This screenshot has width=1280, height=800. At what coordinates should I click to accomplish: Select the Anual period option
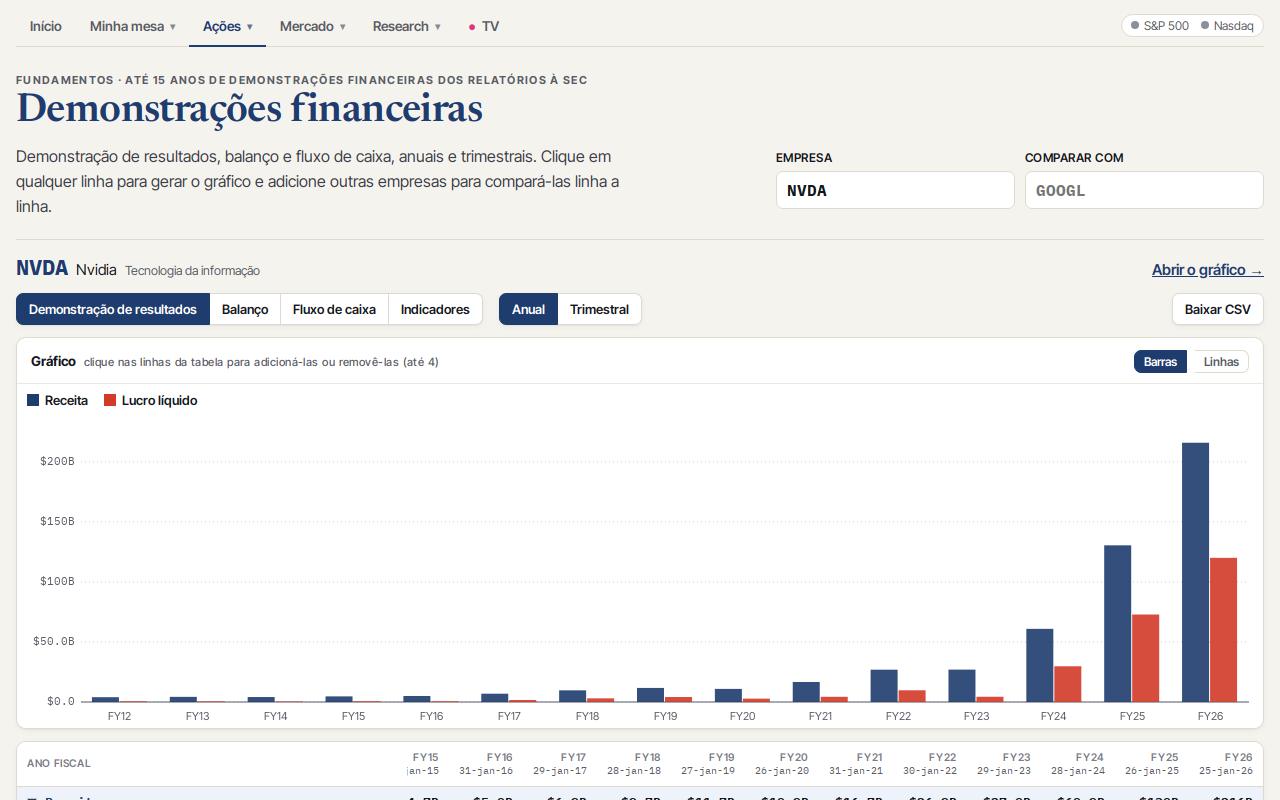[x=528, y=309]
